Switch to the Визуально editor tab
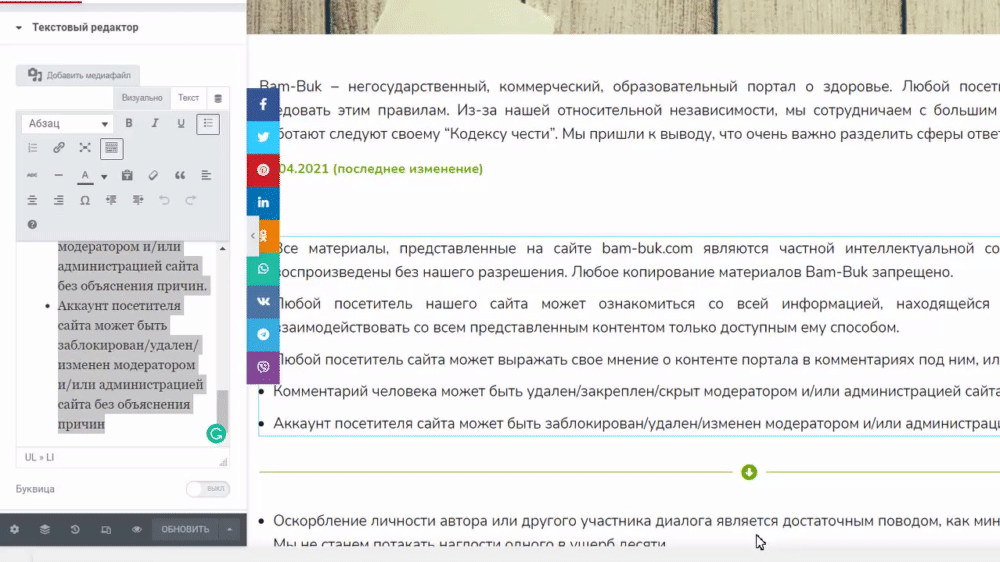Image resolution: width=1000 pixels, height=562 pixels. click(x=142, y=98)
